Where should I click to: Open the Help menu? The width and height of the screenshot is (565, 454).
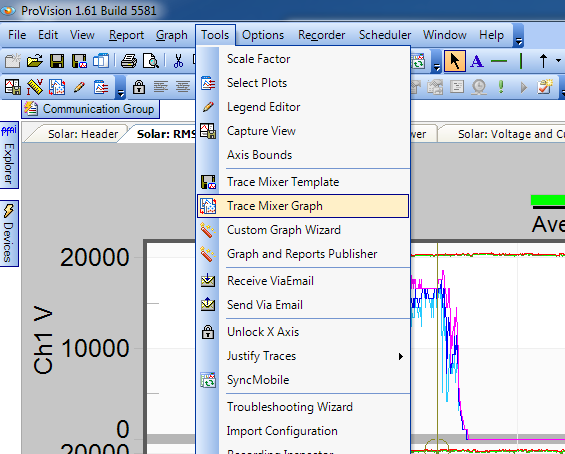[491, 35]
